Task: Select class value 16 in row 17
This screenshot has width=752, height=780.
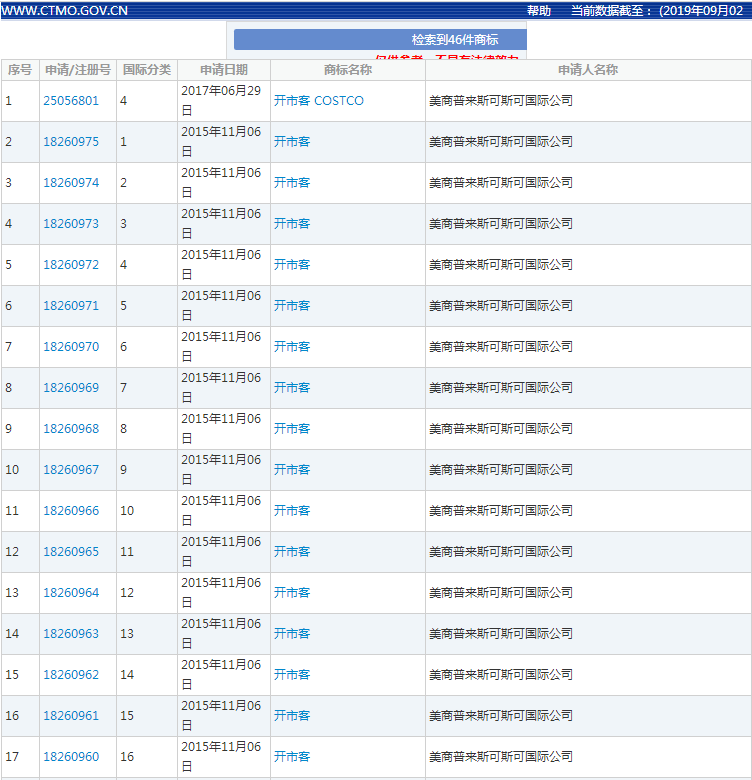Action: (x=127, y=757)
